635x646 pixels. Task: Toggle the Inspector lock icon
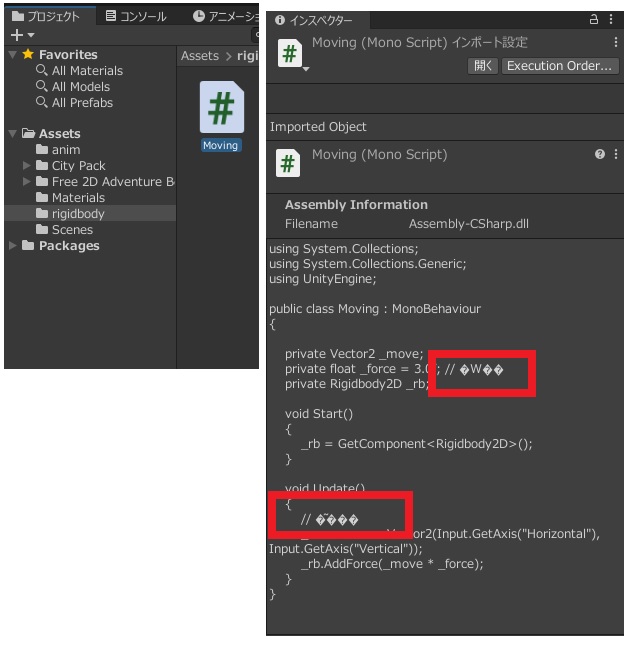[x=595, y=20]
